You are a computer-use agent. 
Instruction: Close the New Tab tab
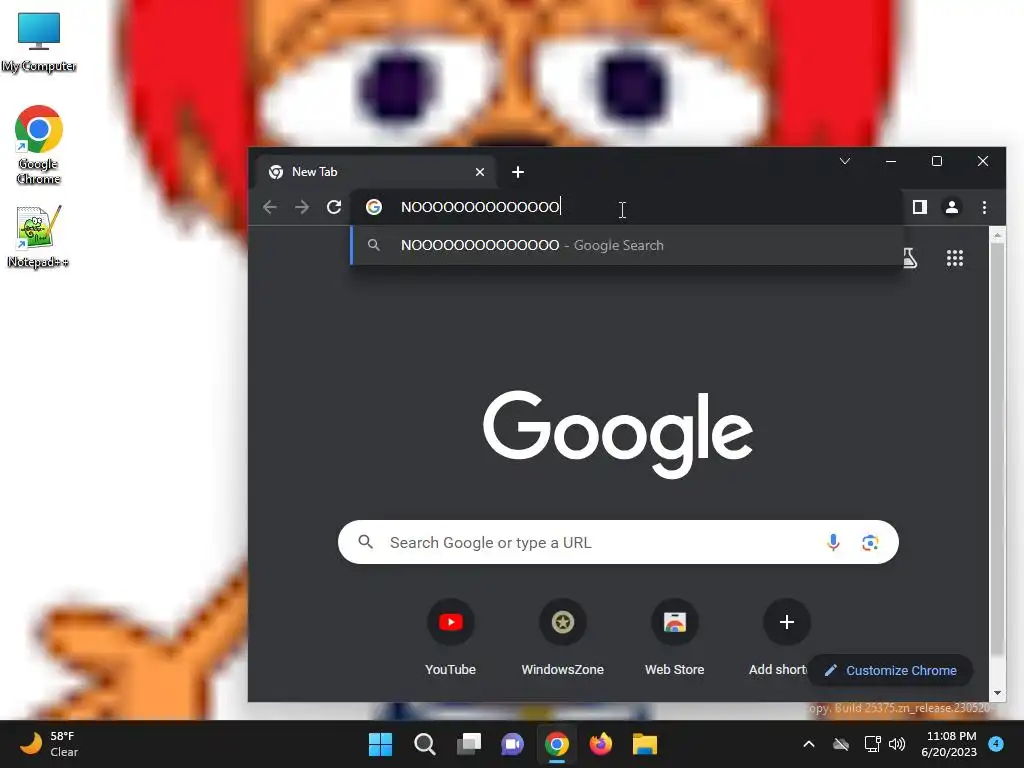(x=480, y=172)
